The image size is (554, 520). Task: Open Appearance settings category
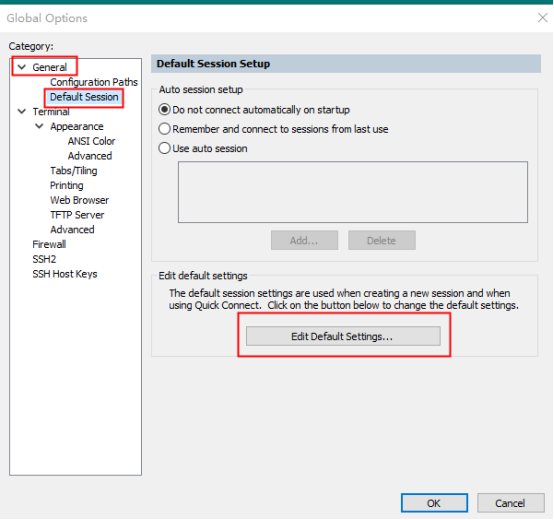pyautogui.click(x=77, y=126)
